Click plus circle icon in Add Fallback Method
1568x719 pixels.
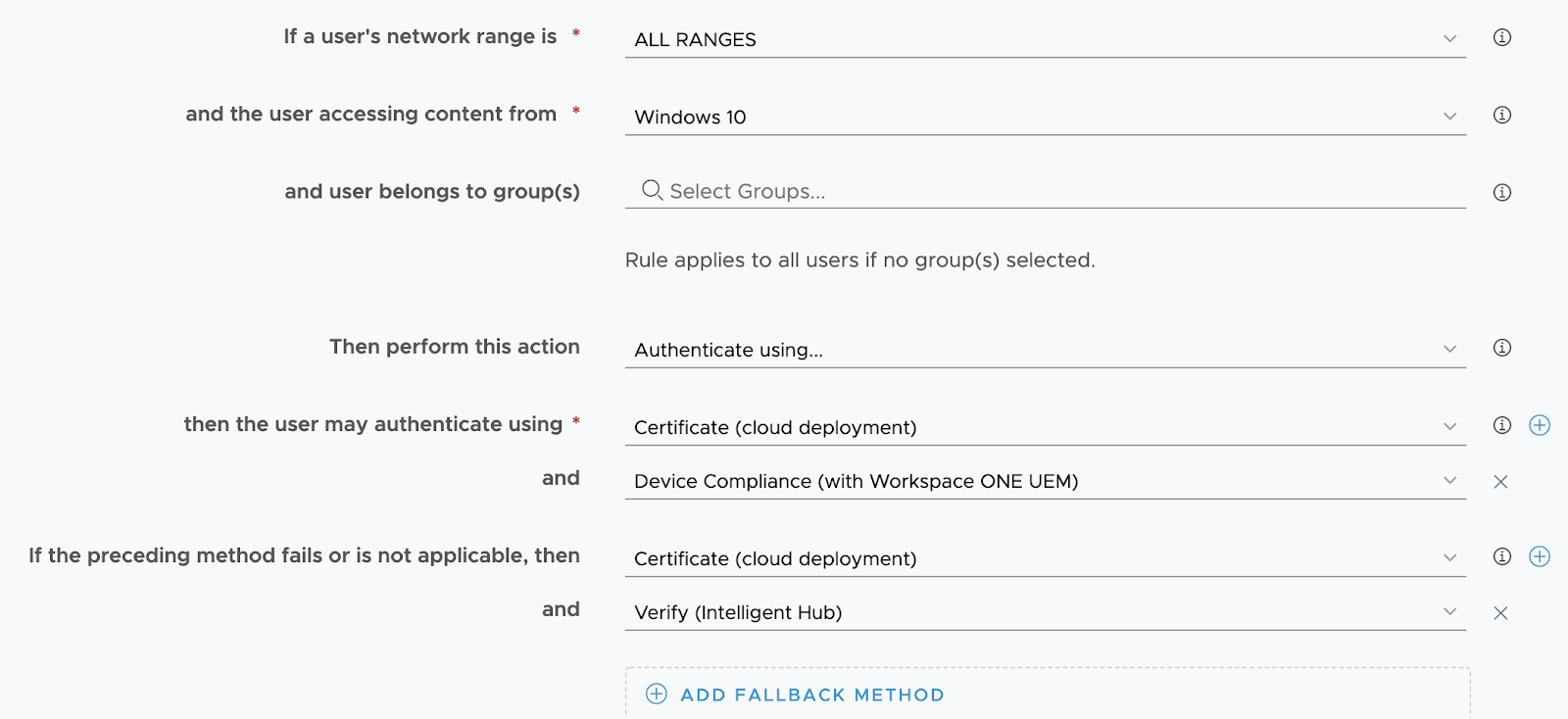tap(657, 694)
